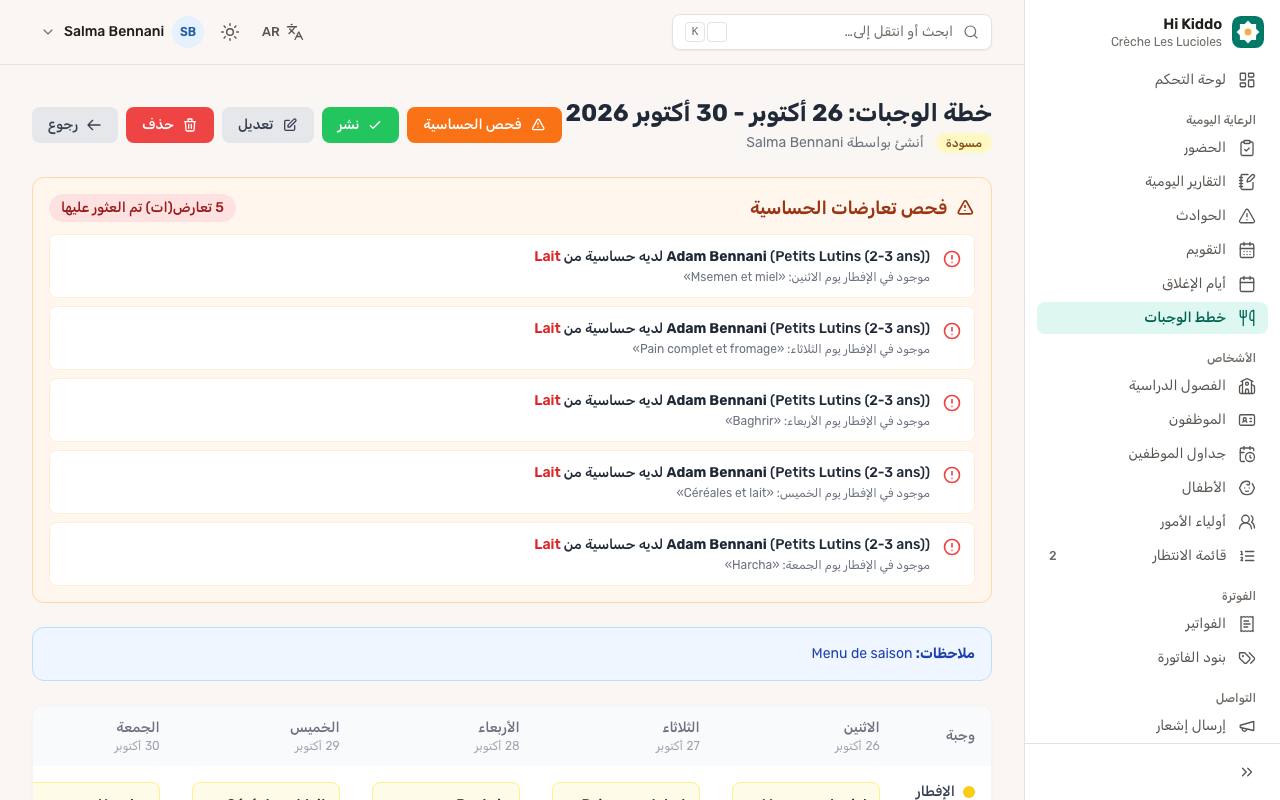Select the Harcha allergy conflict row
The height and width of the screenshot is (800, 1280).
(x=512, y=554)
